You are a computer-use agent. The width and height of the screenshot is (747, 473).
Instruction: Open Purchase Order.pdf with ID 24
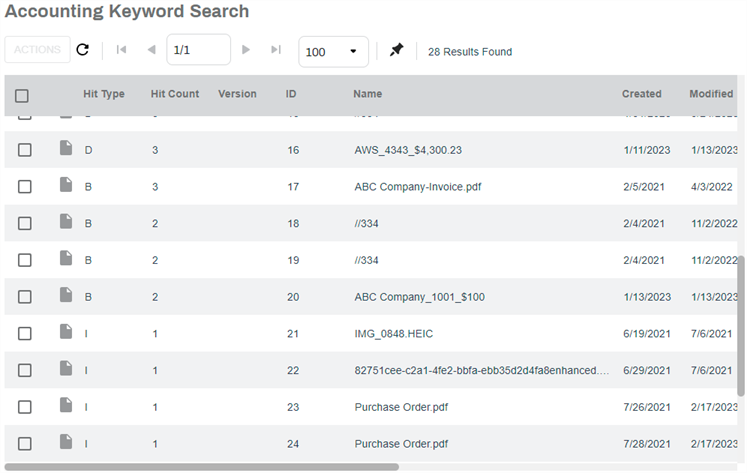[x=401, y=443]
